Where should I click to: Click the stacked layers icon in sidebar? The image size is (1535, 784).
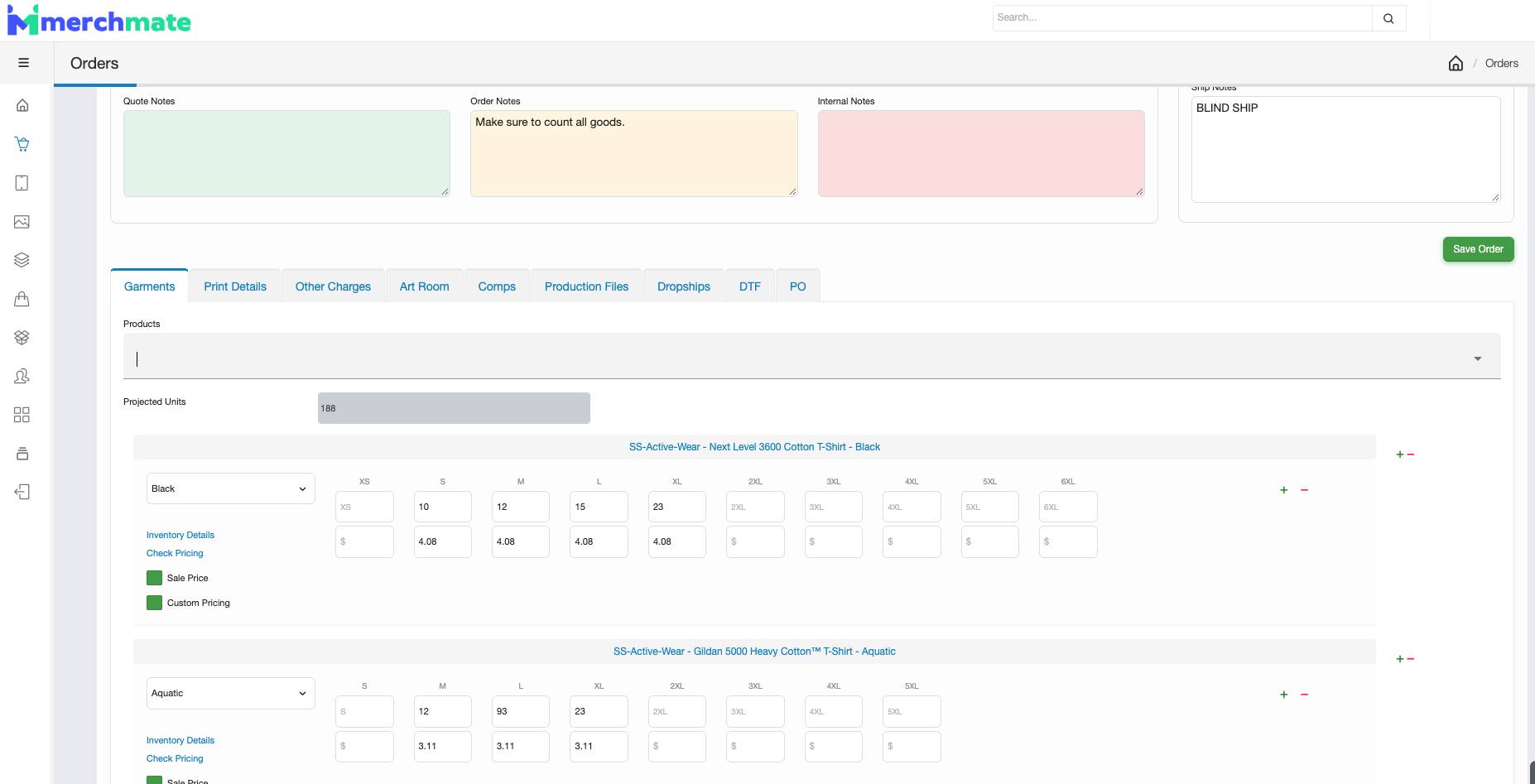pyautogui.click(x=22, y=260)
